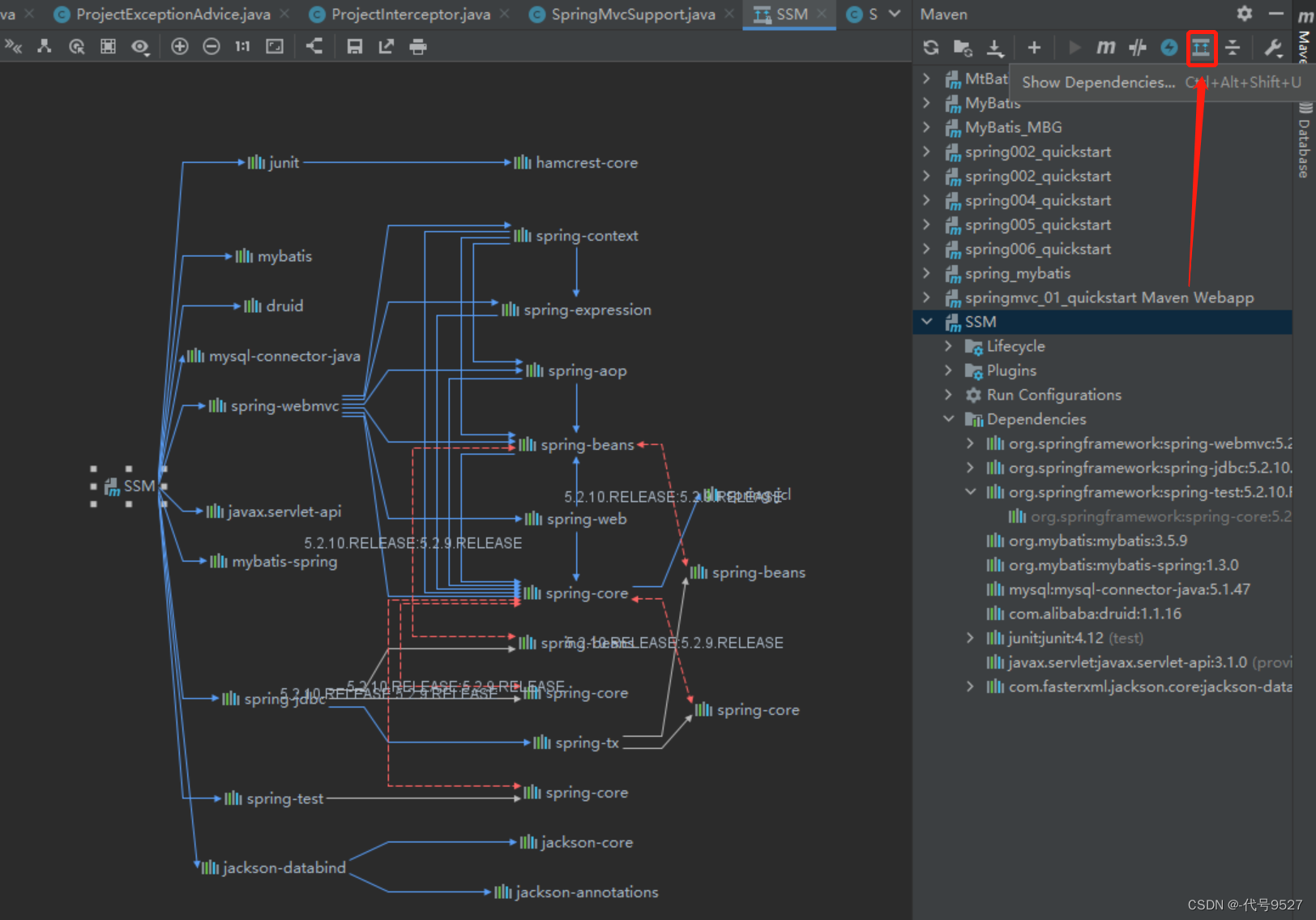Image resolution: width=1316 pixels, height=920 pixels.
Task: Click the druid diagram node
Action: click(274, 306)
